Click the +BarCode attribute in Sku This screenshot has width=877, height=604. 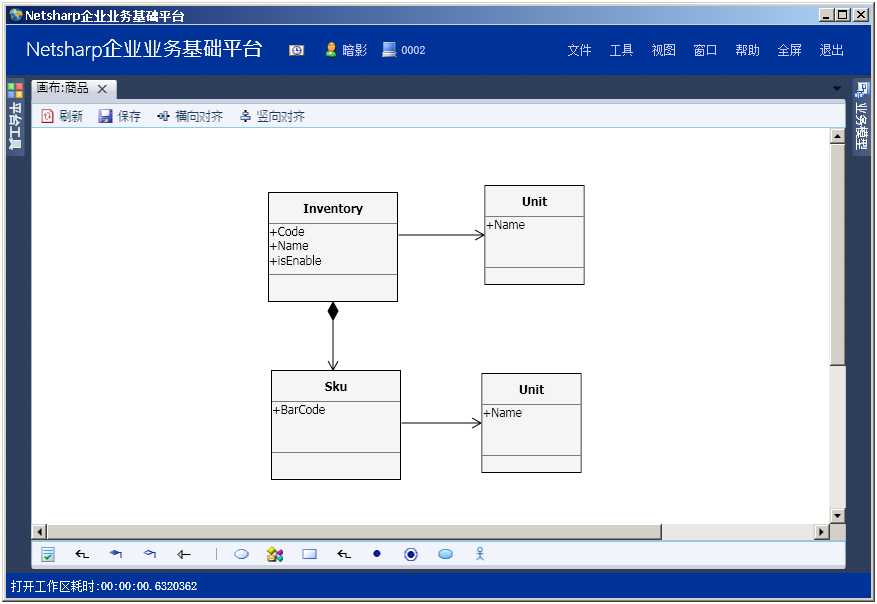click(x=299, y=409)
